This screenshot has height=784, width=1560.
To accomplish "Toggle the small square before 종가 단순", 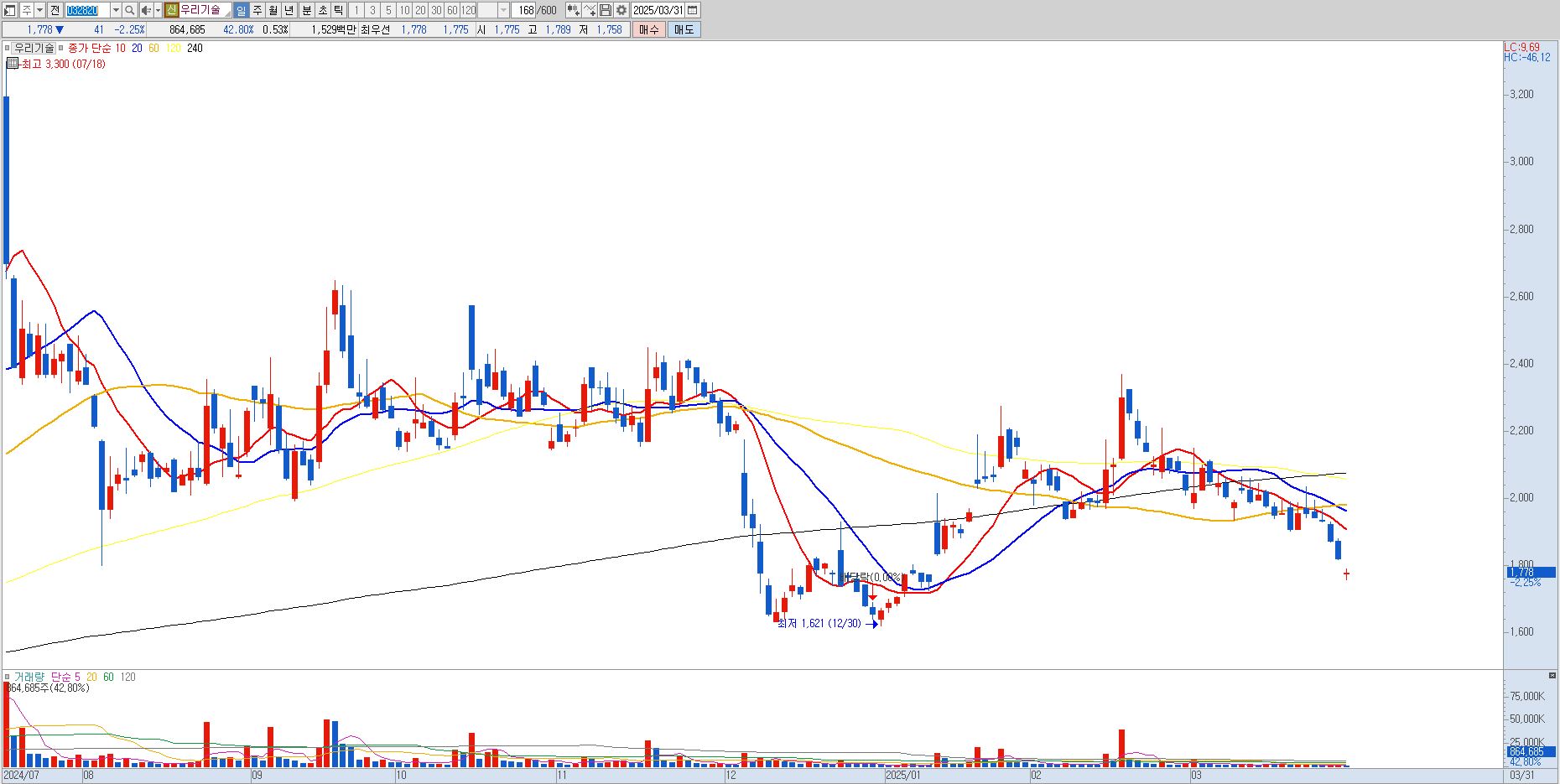I will coord(61,49).
